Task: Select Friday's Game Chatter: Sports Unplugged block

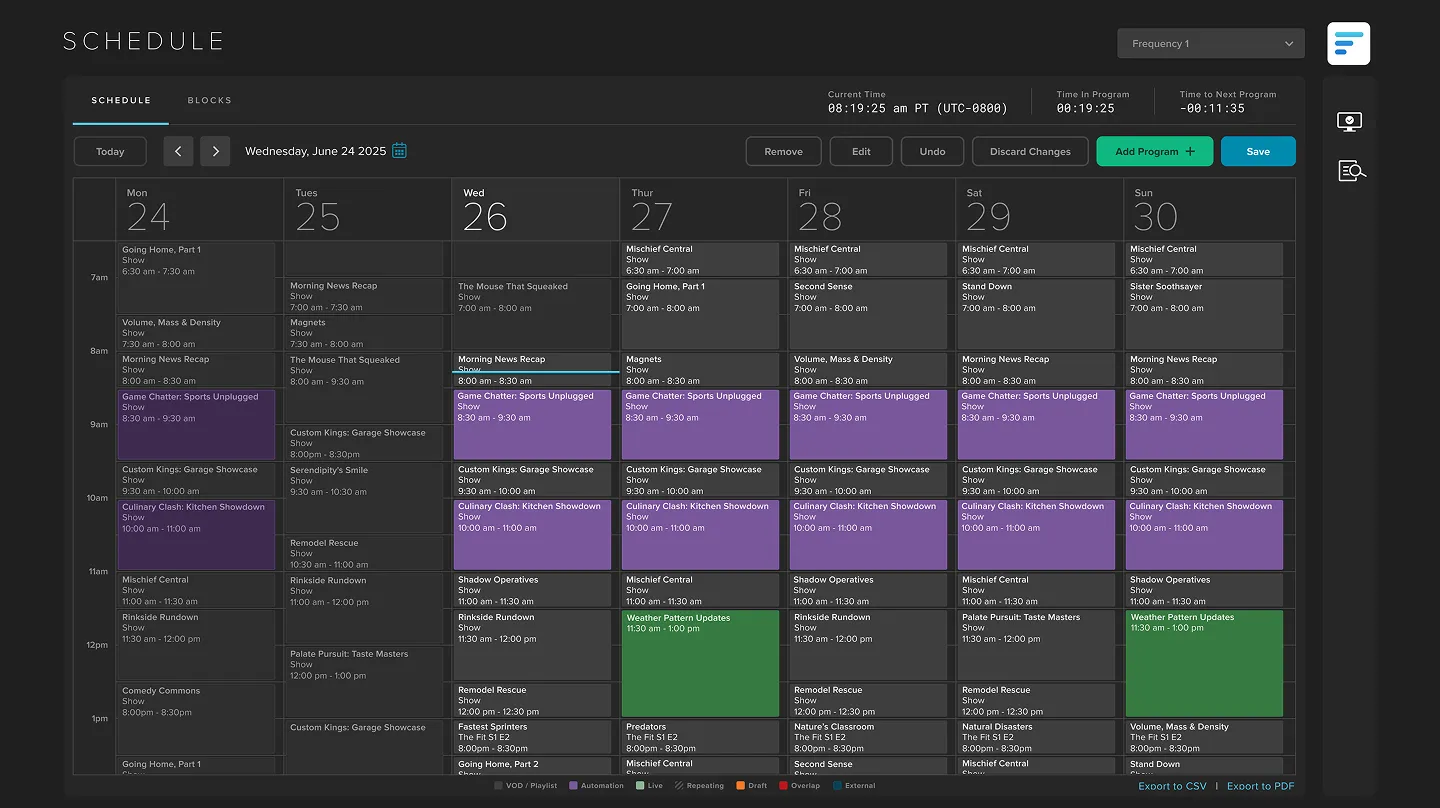Action: click(x=868, y=425)
